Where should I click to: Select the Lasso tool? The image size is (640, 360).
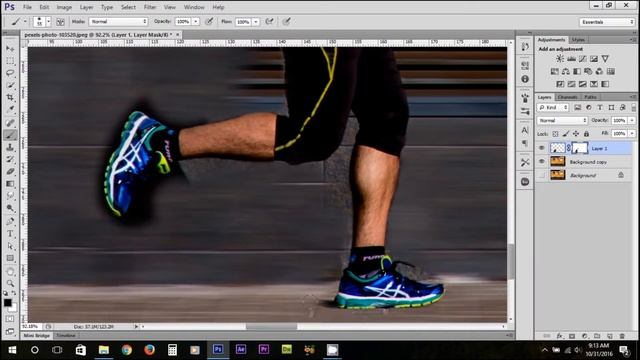(x=10, y=73)
